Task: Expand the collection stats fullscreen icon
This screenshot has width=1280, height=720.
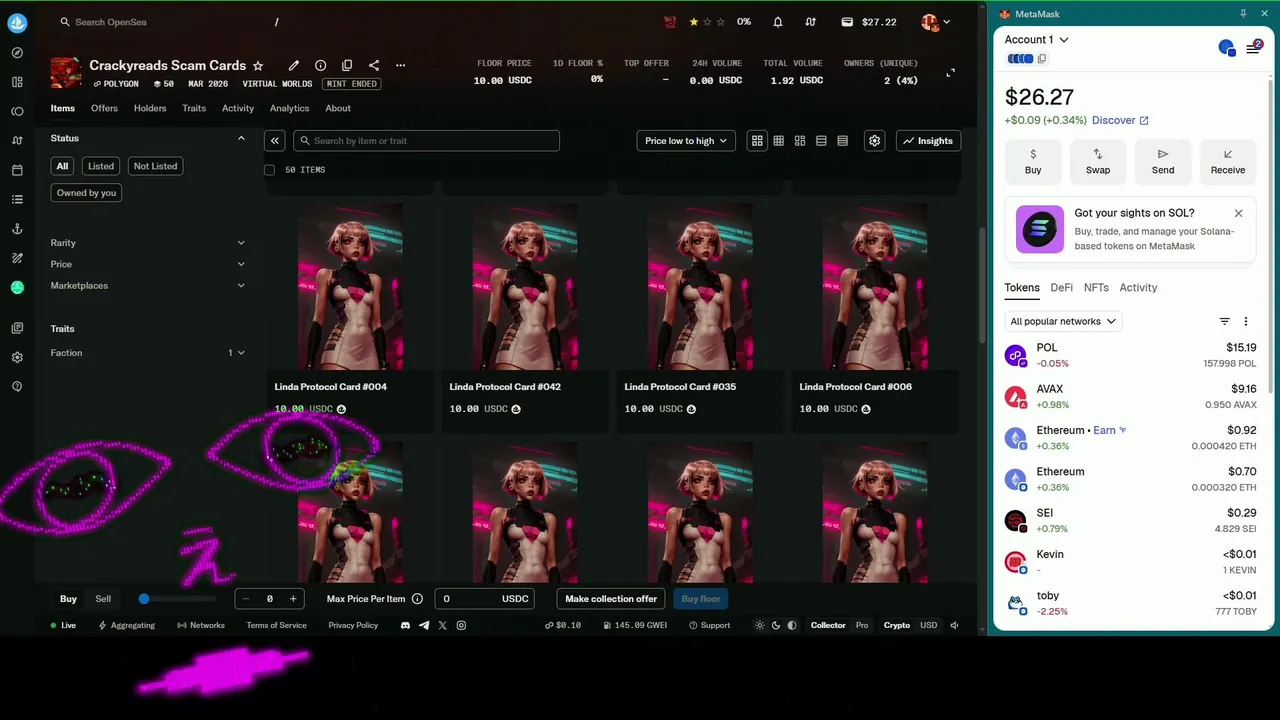Action: point(950,72)
